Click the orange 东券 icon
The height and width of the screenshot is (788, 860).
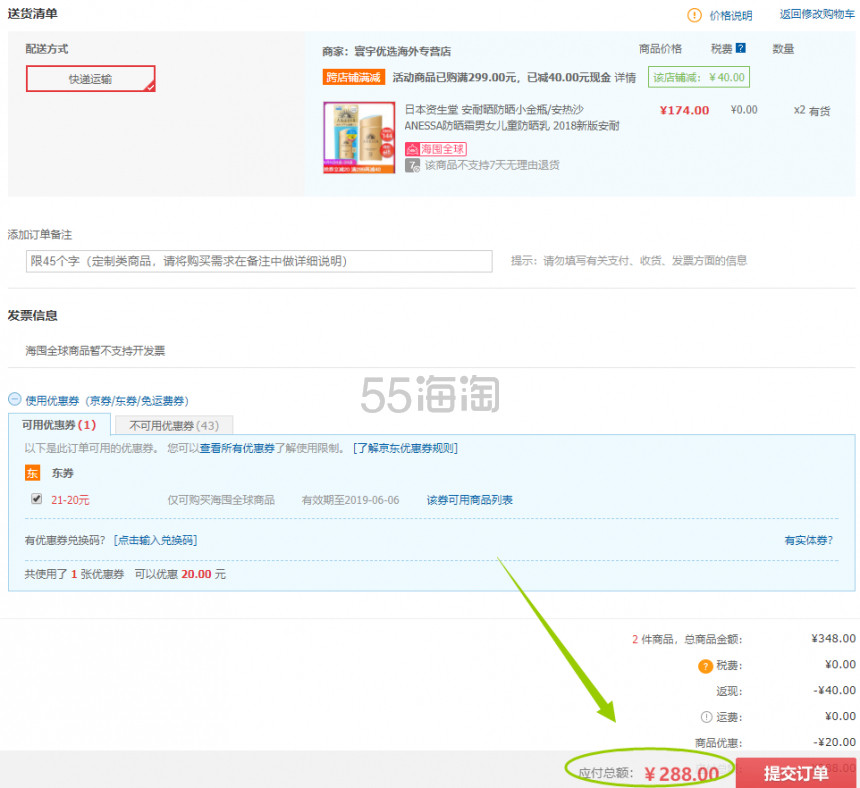(32, 473)
